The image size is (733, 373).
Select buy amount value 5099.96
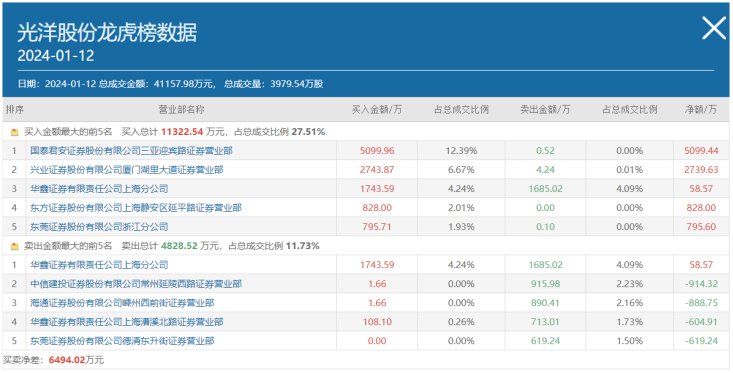coord(377,151)
